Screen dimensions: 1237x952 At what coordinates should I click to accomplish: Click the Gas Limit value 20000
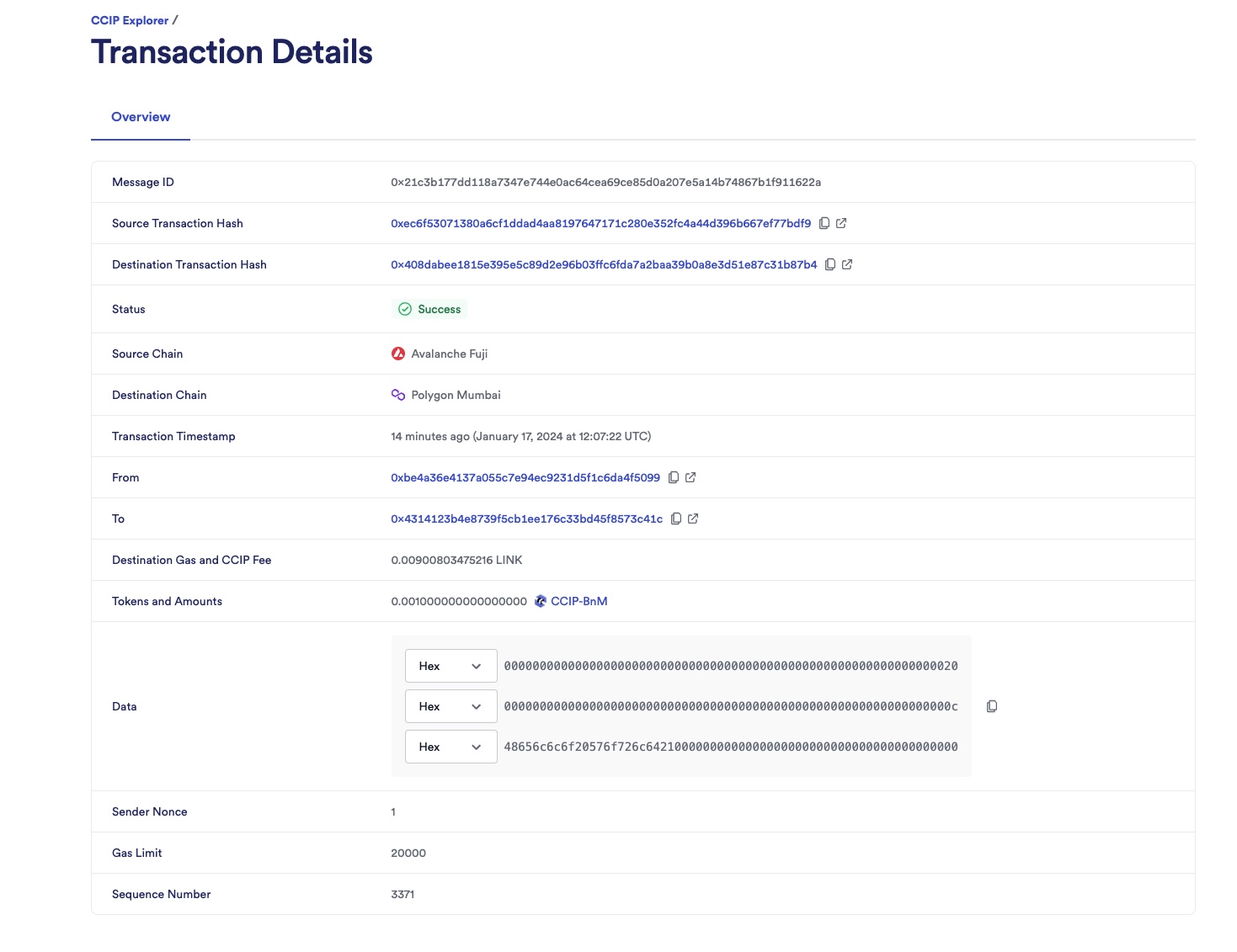(x=408, y=853)
